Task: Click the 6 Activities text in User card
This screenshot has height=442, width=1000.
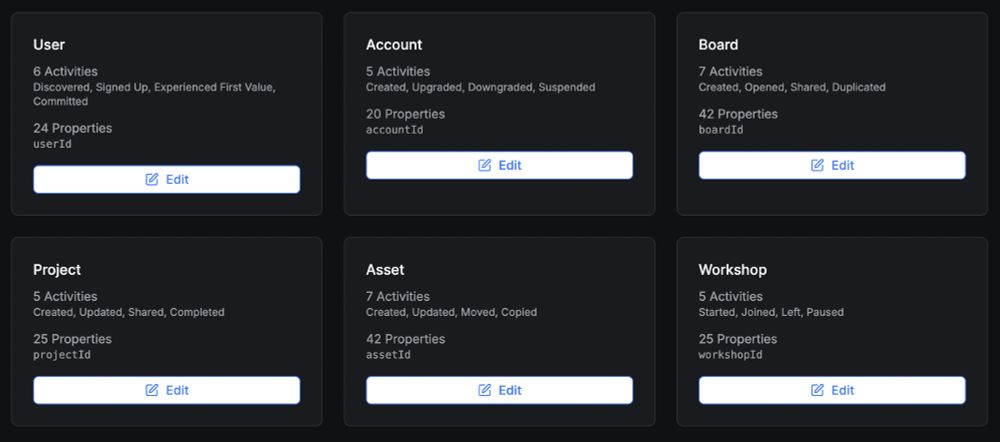Action: [x=65, y=71]
